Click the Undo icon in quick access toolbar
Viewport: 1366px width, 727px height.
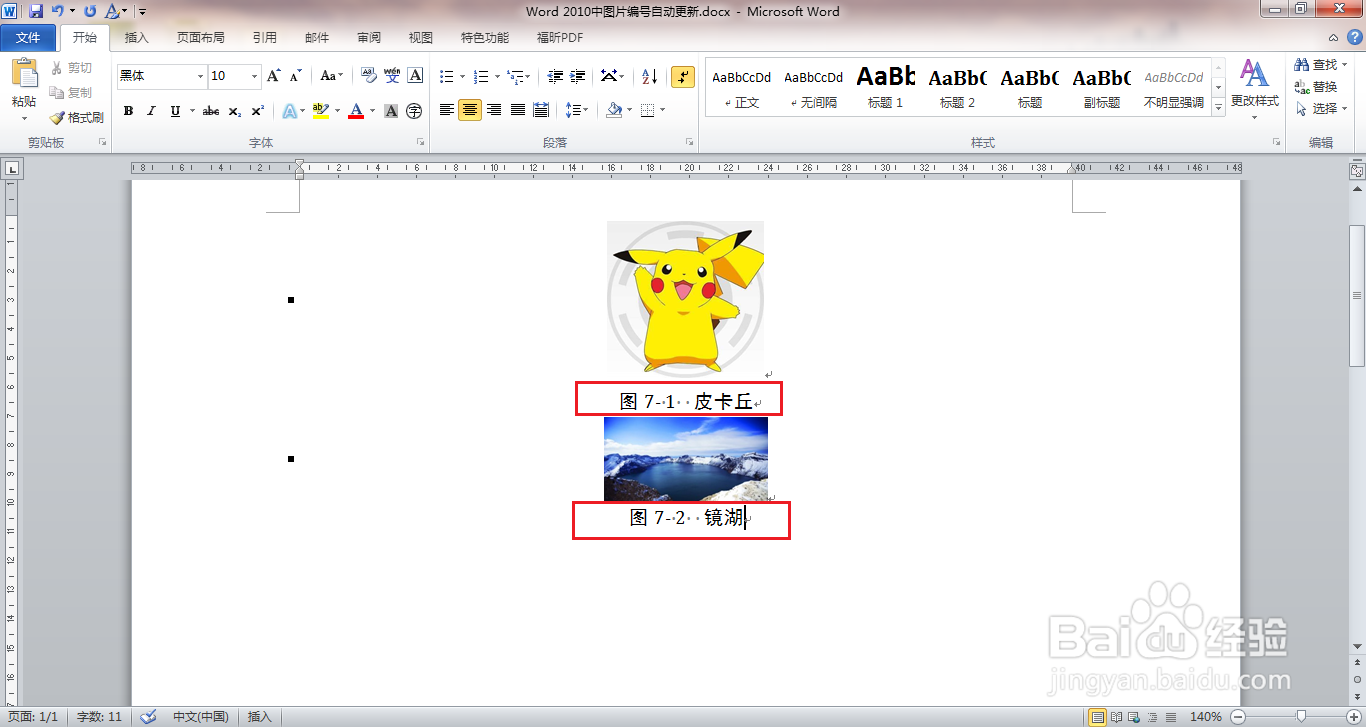pyautogui.click(x=58, y=11)
